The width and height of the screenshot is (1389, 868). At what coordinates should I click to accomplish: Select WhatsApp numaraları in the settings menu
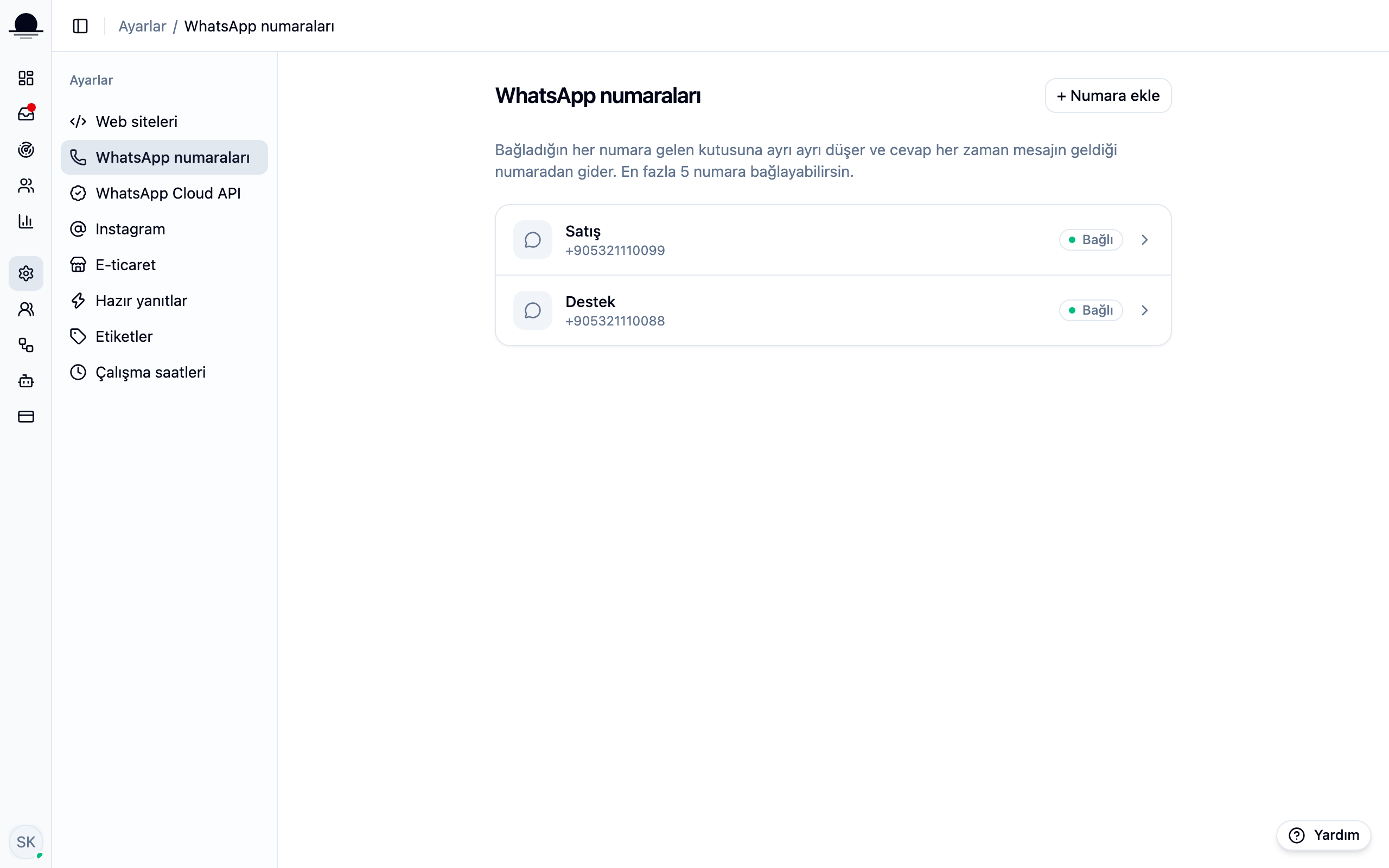164,157
